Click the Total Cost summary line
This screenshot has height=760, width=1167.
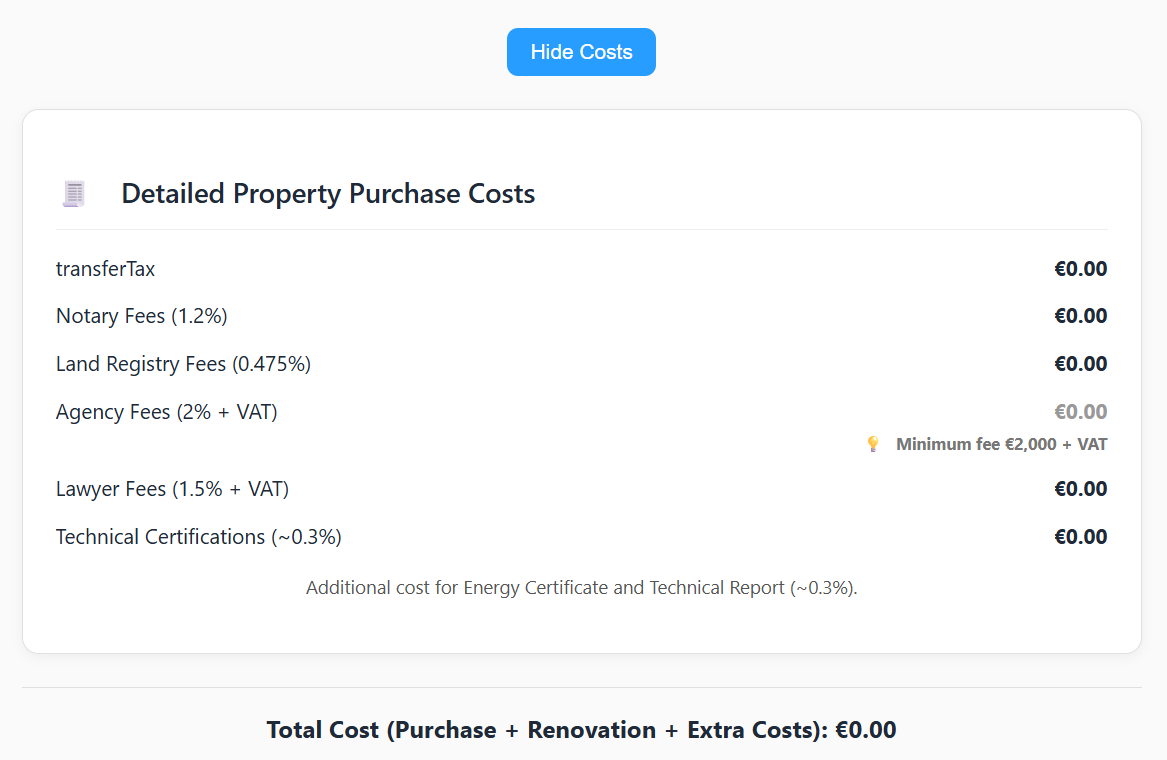pyautogui.click(x=581, y=729)
